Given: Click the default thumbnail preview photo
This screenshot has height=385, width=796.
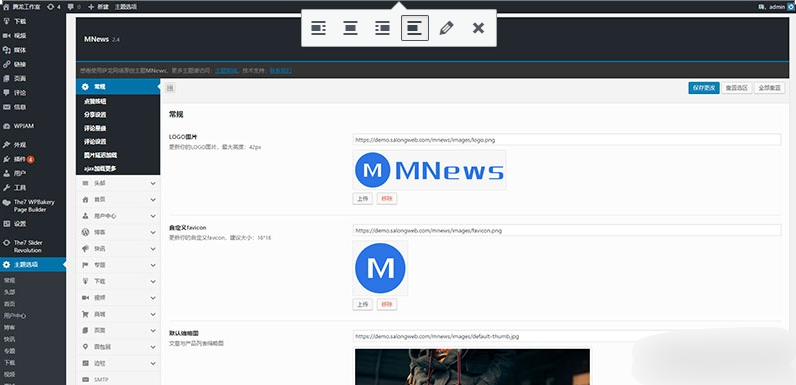Looking at the screenshot, I should point(472,366).
